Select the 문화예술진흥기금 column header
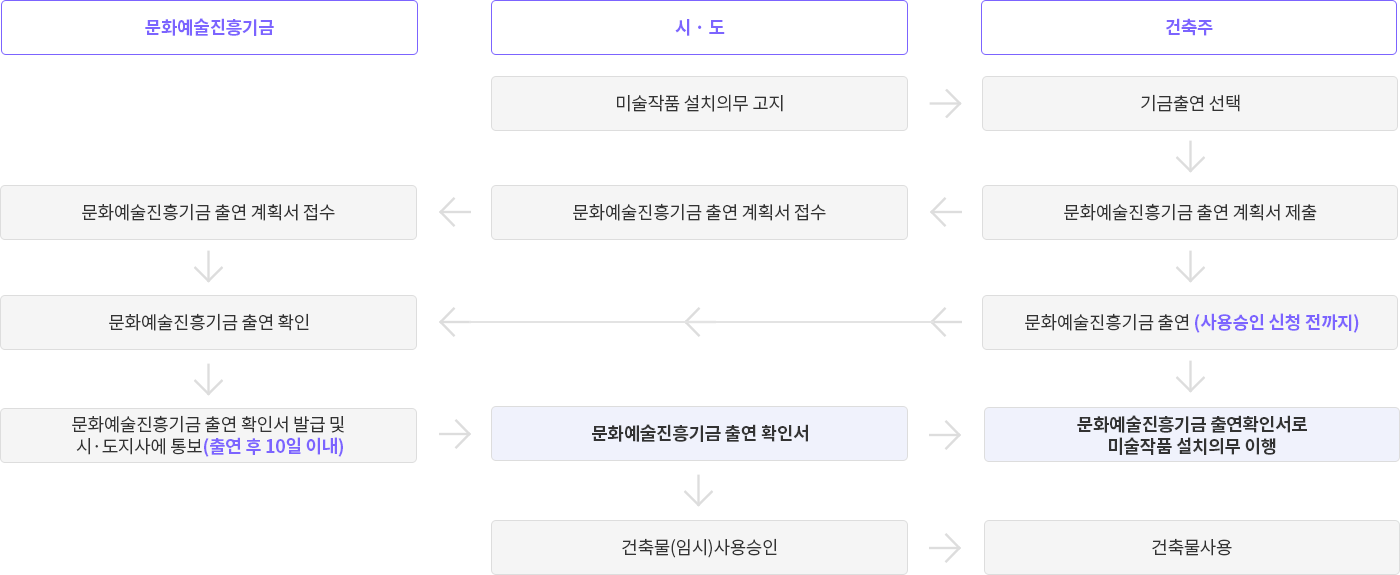This screenshot has width=1400, height=575. [x=209, y=27]
